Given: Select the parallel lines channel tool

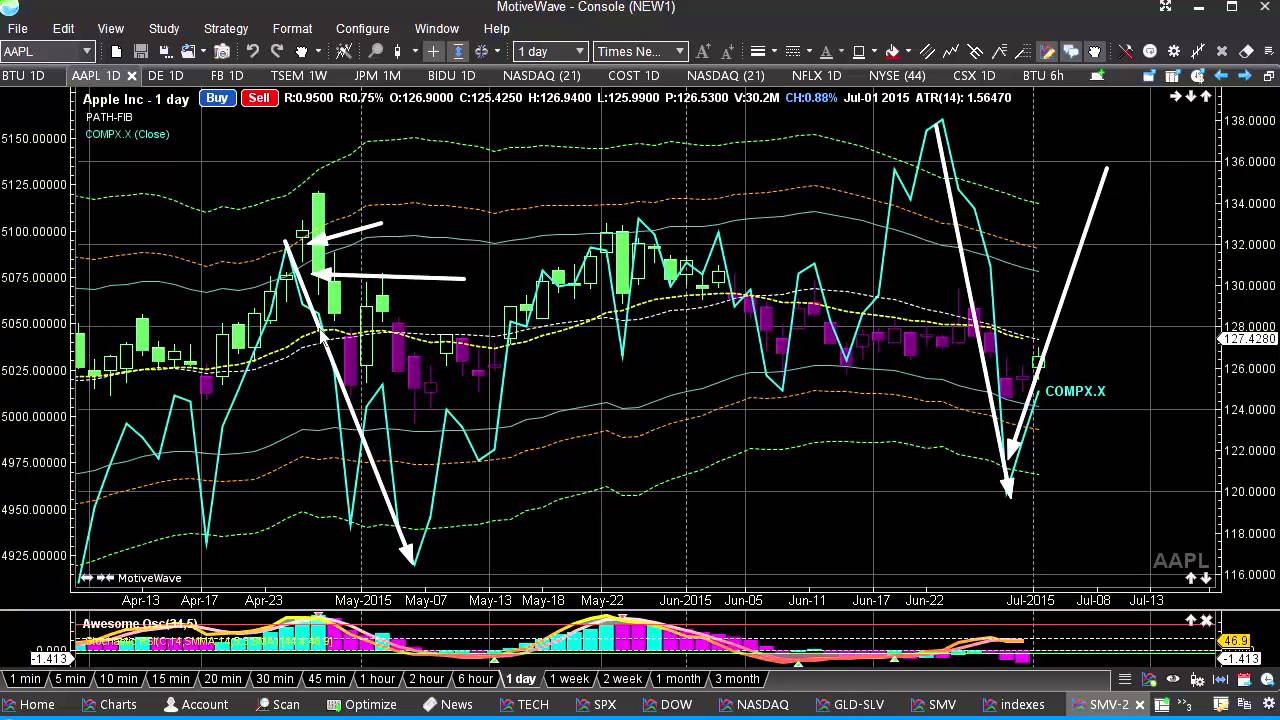Looking at the screenshot, I should (x=927, y=51).
